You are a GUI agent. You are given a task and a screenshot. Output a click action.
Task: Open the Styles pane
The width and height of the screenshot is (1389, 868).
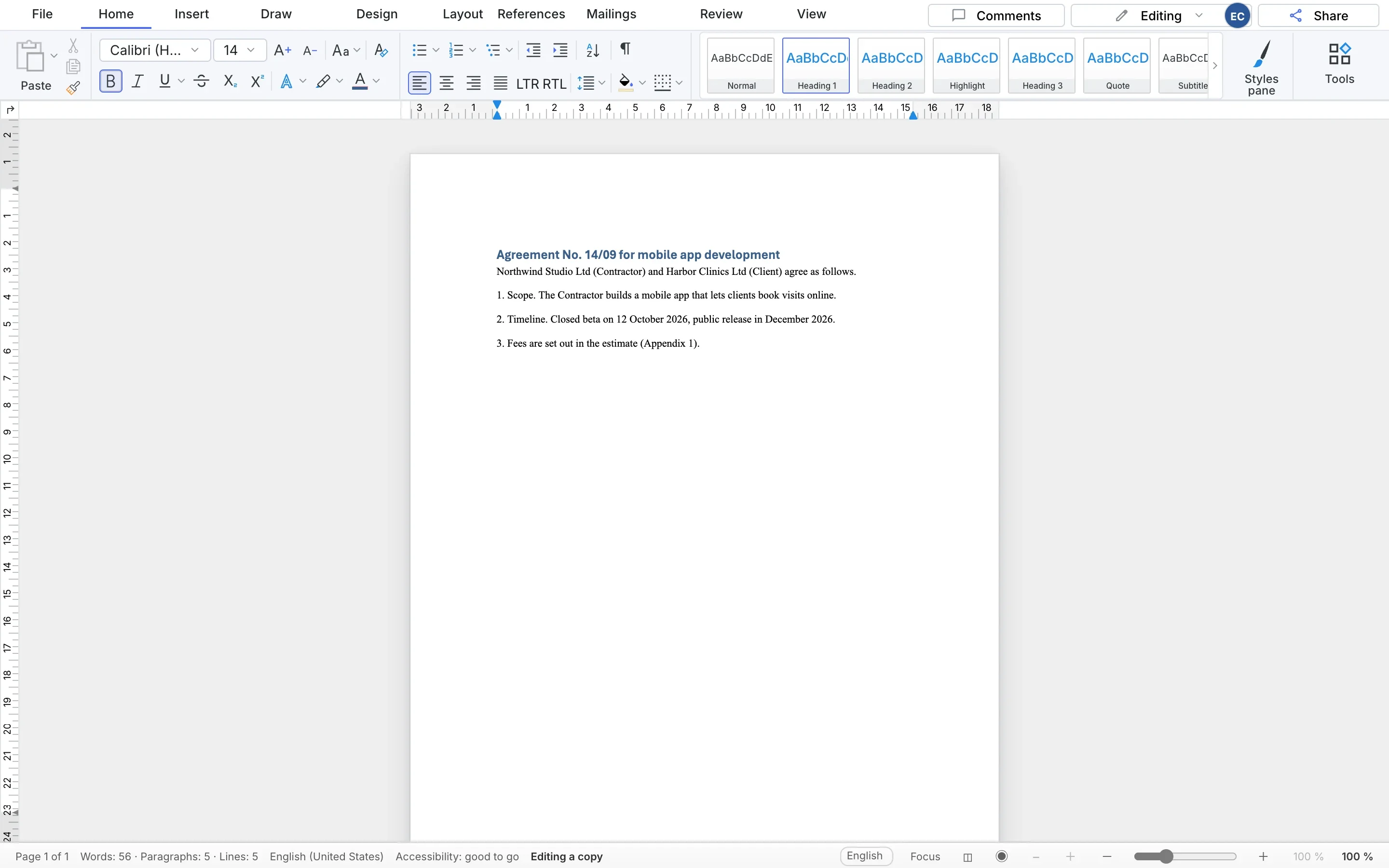1261,67
